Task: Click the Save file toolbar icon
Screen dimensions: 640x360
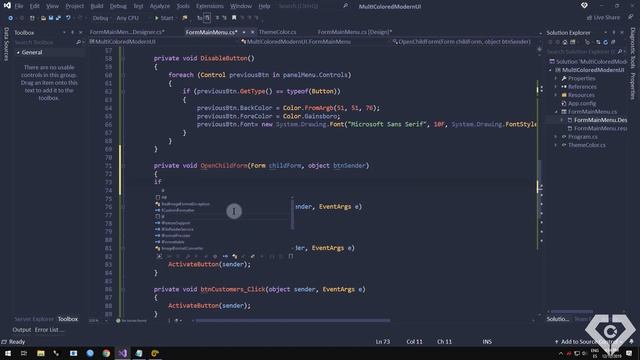Action: [51, 18]
